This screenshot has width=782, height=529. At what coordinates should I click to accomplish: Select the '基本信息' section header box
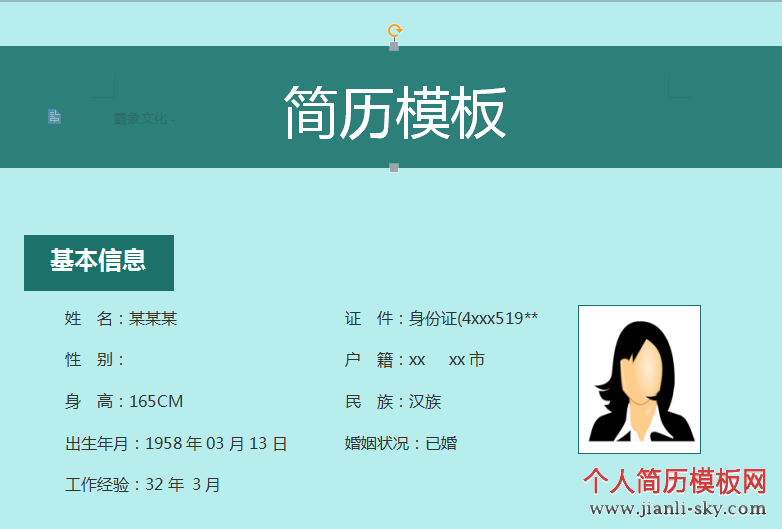point(99,262)
